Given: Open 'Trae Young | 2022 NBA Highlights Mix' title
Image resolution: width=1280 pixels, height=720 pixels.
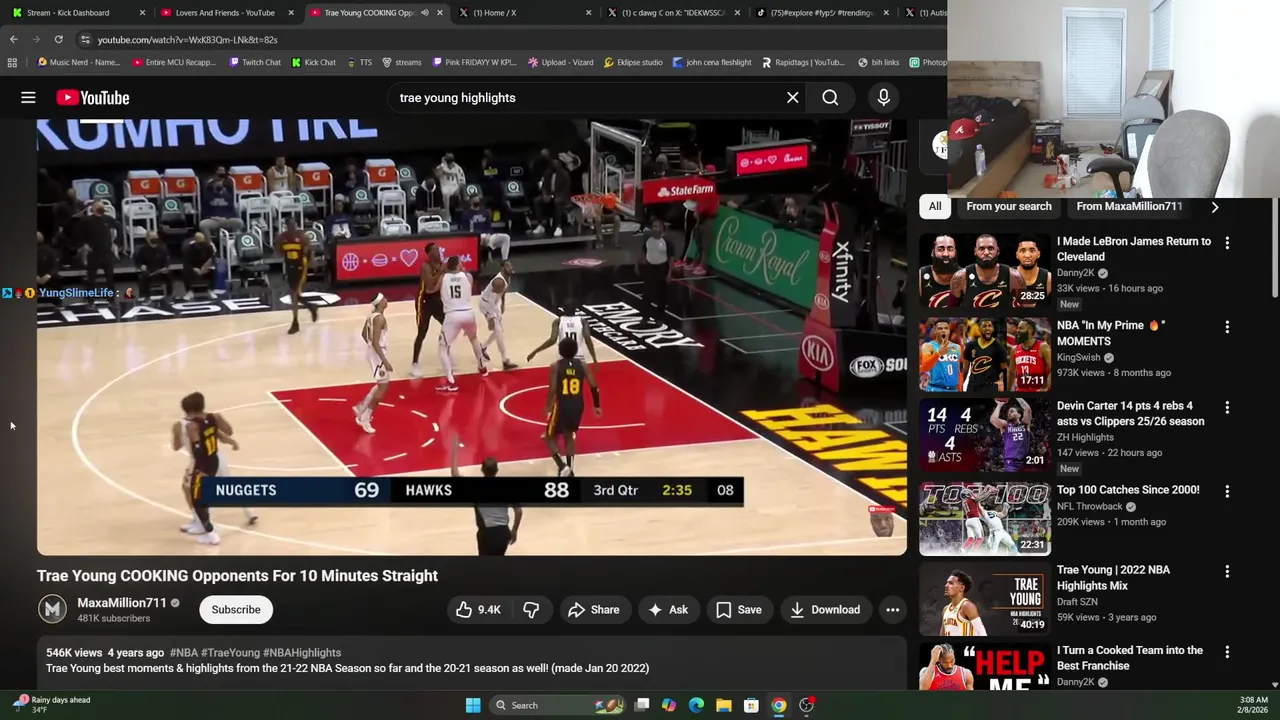Looking at the screenshot, I should pyautogui.click(x=1113, y=578).
